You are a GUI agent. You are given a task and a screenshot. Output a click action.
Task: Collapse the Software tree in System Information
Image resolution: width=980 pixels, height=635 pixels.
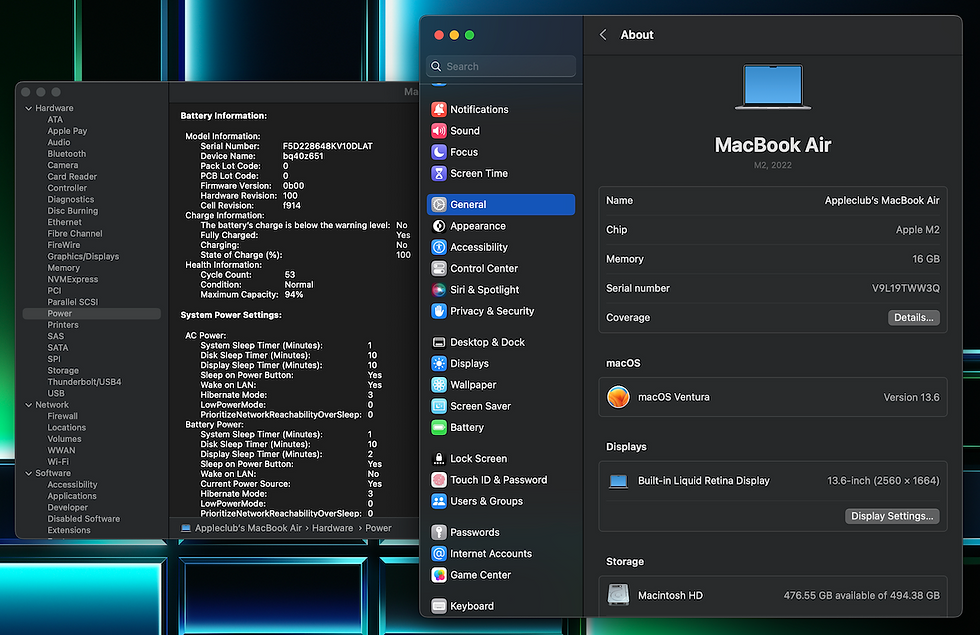(28, 473)
